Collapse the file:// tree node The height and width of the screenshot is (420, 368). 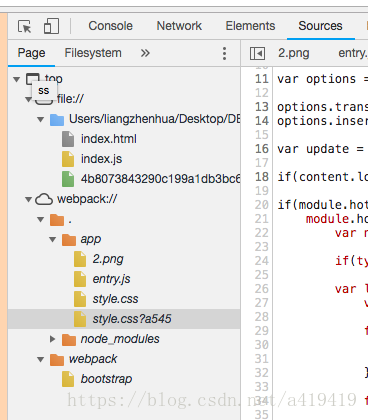[28, 99]
